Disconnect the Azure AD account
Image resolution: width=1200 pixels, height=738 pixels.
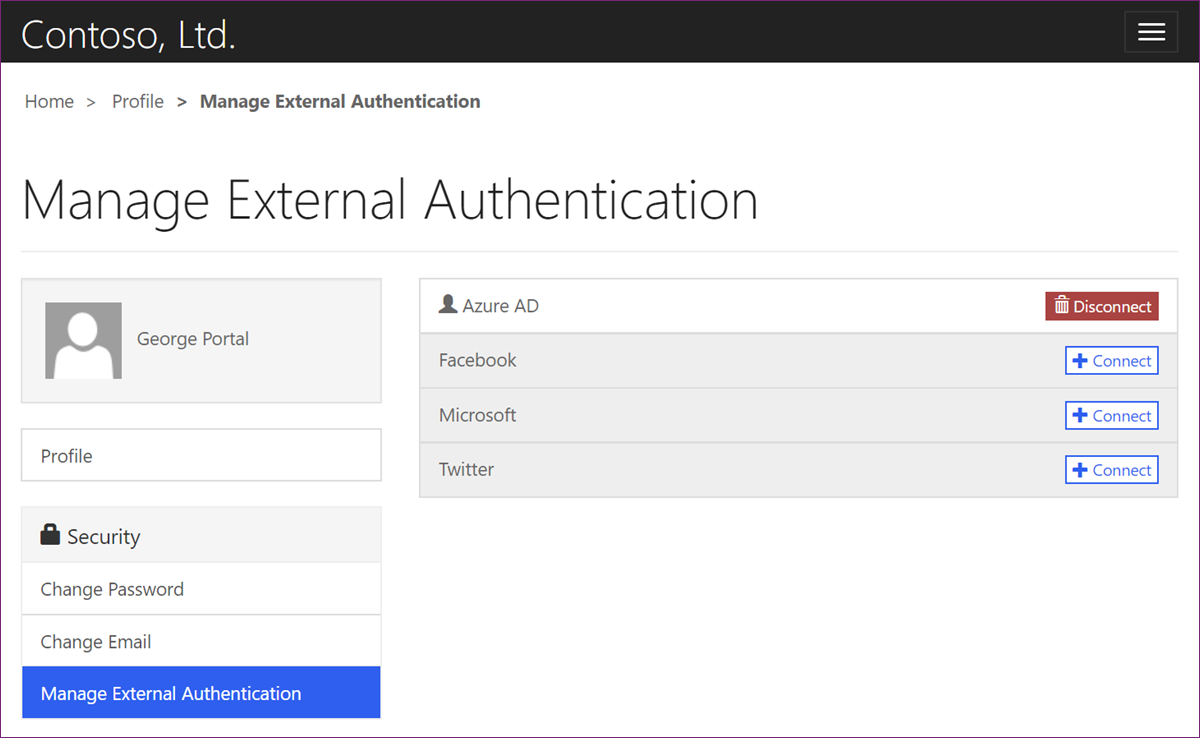pos(1102,306)
